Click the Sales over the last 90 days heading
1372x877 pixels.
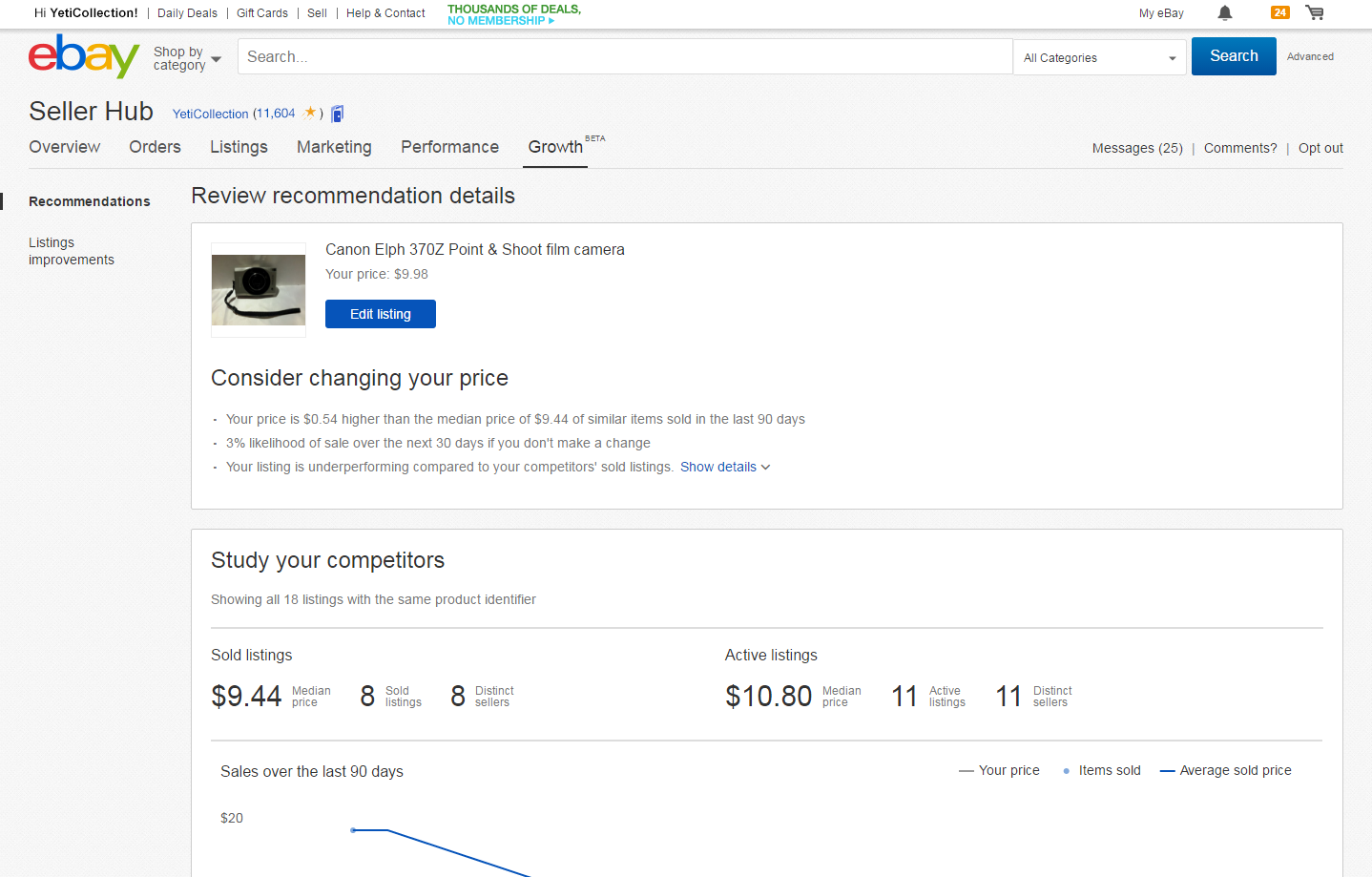tap(312, 771)
